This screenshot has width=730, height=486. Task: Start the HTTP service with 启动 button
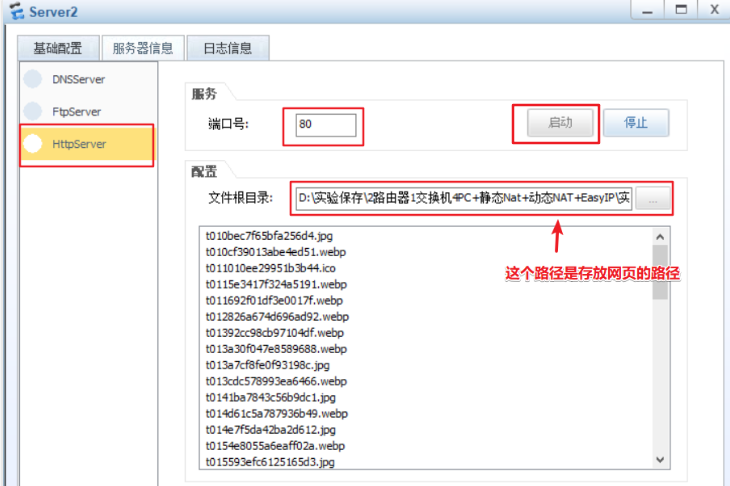560,123
